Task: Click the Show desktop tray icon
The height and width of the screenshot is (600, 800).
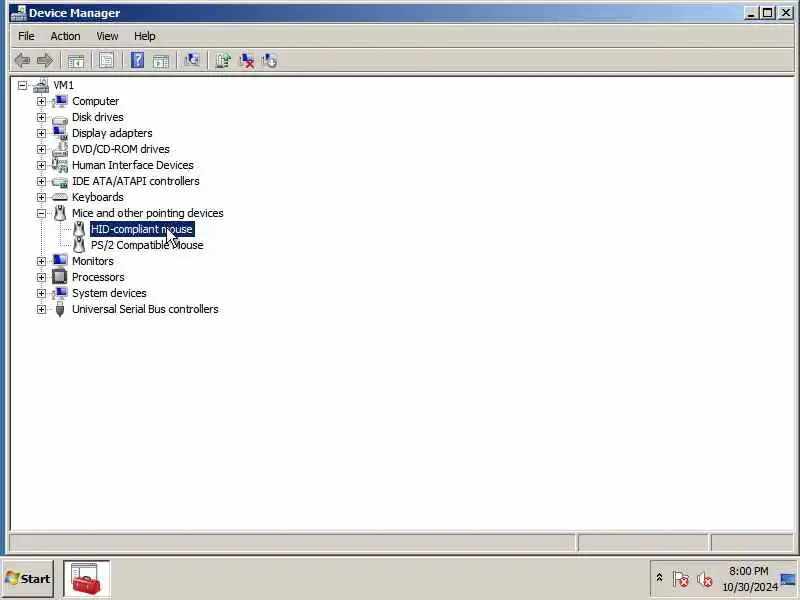Action: [788, 579]
